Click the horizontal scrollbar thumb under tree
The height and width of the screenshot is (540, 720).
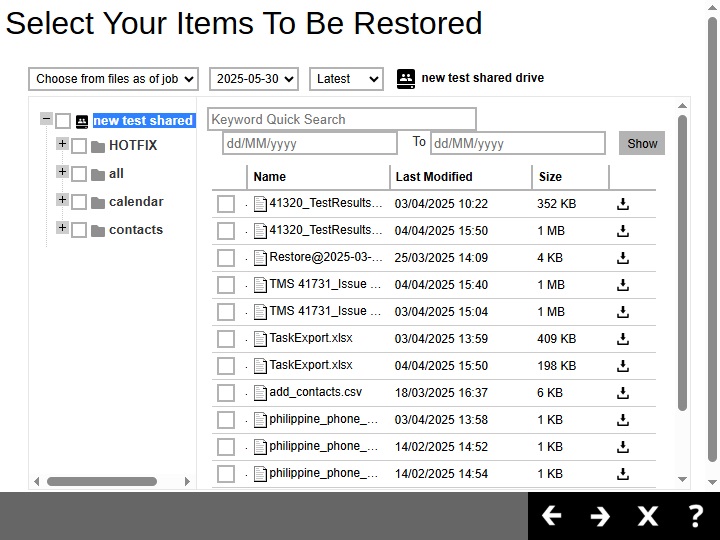[102, 481]
